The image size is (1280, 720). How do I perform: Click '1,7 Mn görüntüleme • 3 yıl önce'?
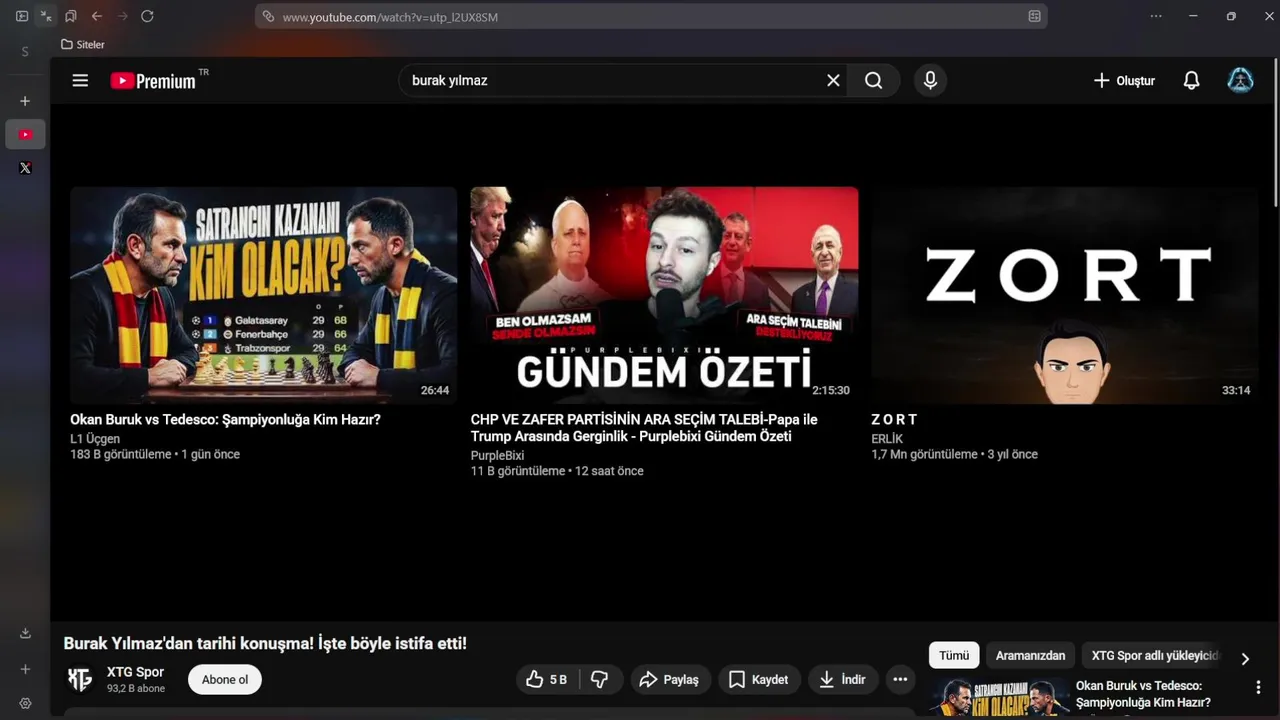point(954,455)
